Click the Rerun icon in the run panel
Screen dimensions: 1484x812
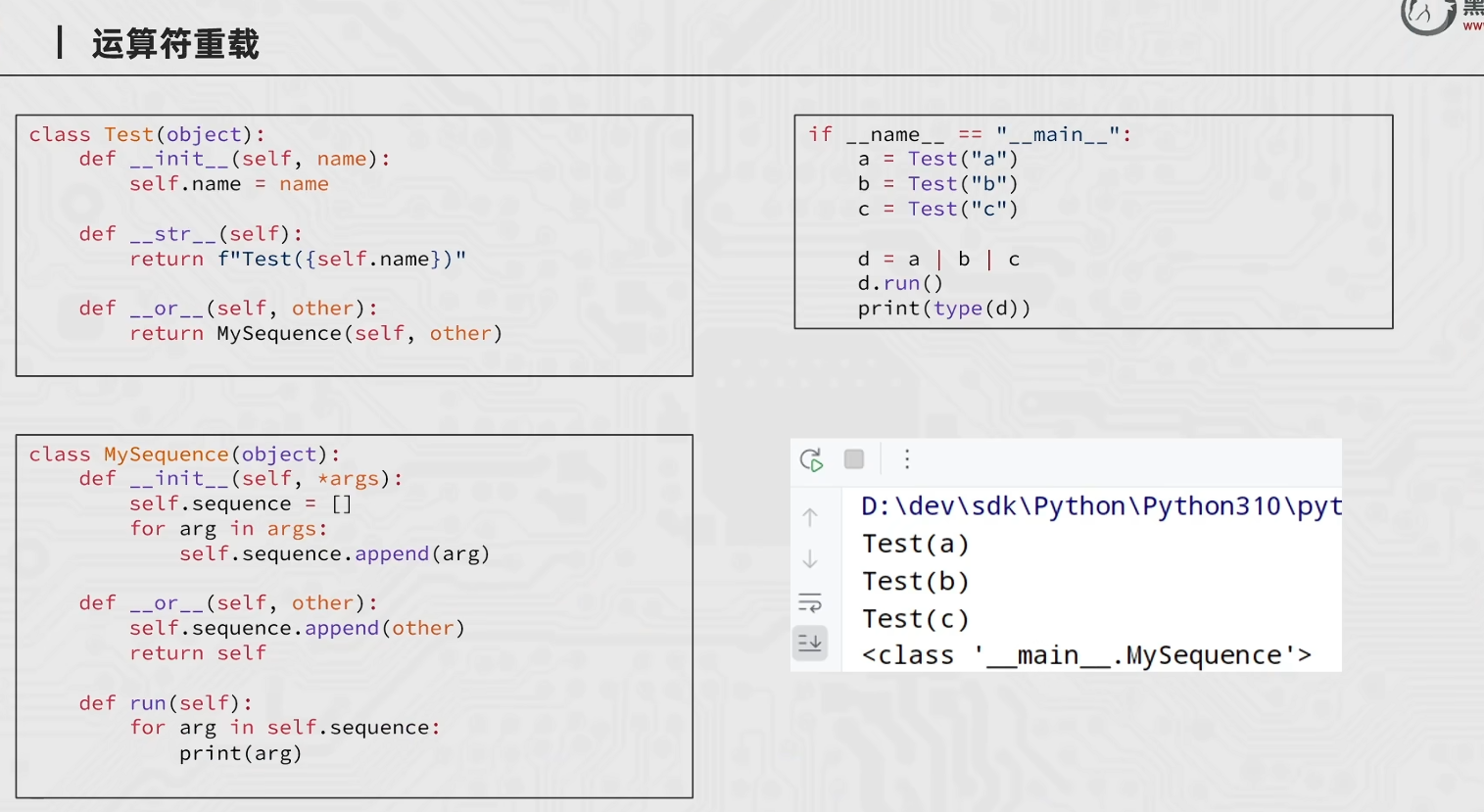(811, 459)
